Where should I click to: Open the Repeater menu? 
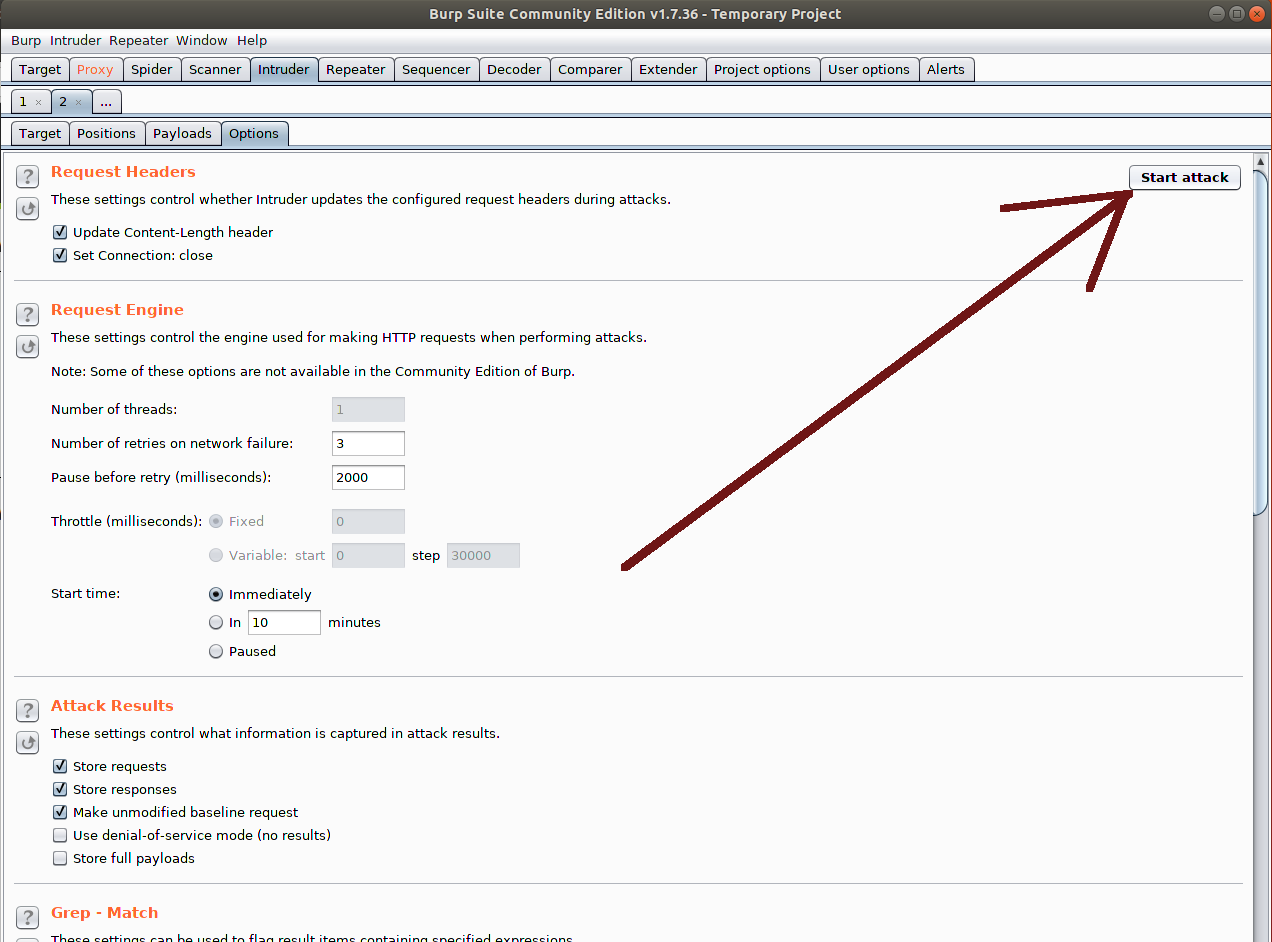[139, 40]
